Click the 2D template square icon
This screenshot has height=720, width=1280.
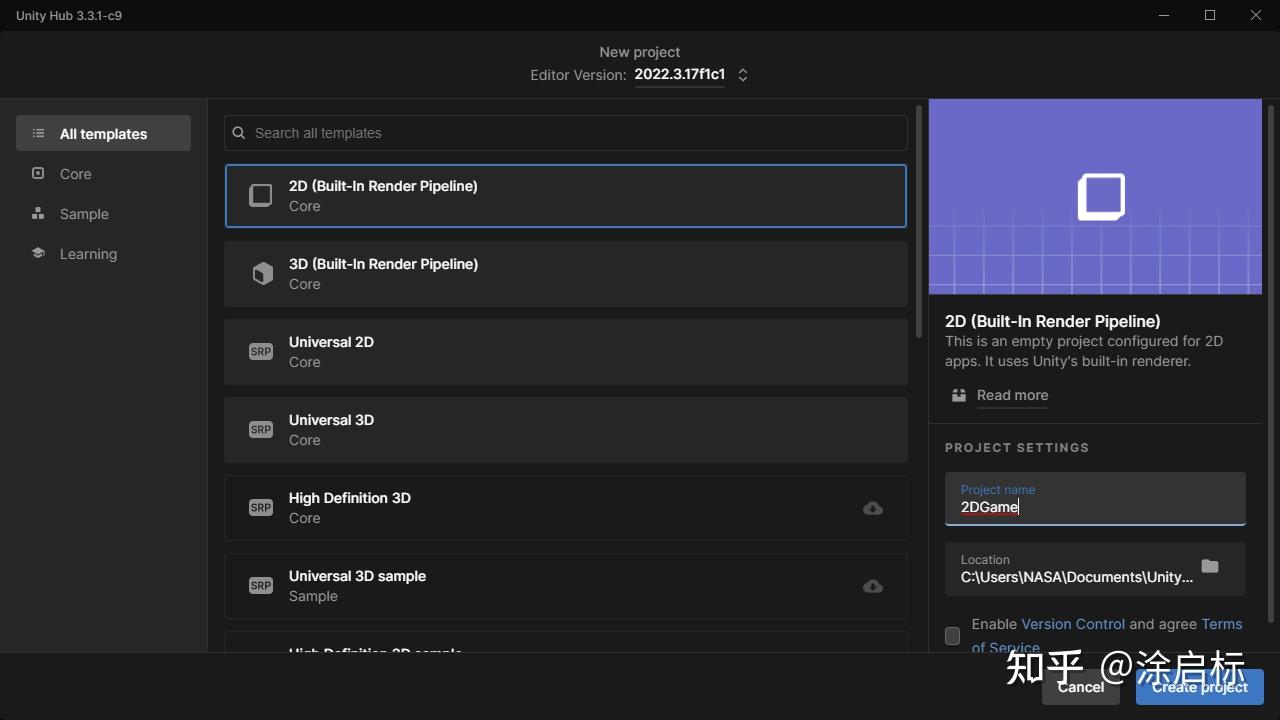pyautogui.click(x=261, y=196)
